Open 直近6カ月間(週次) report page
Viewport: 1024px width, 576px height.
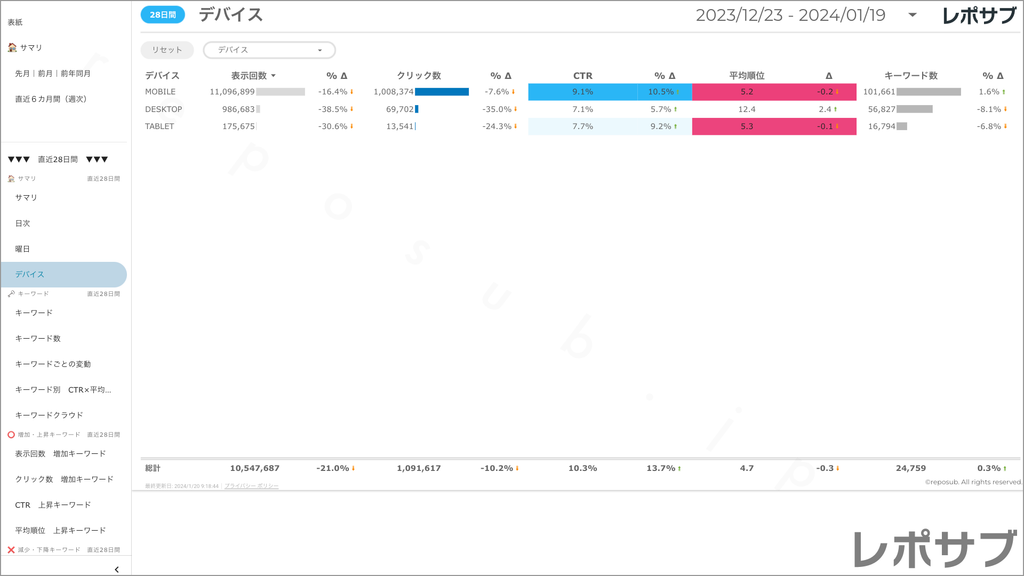click(x=51, y=99)
